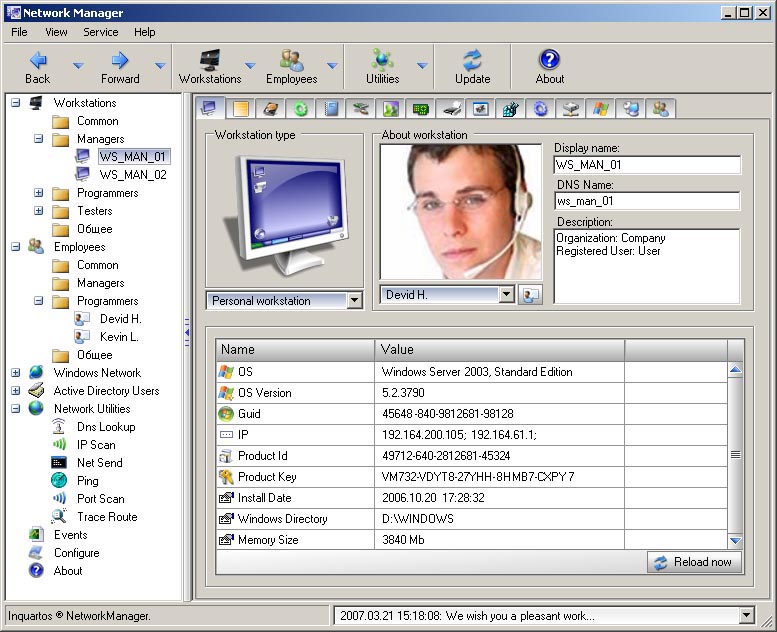This screenshot has height=632, width=777.
Task: Select WS_MAN_02 workstation in tree
Action: [x=132, y=175]
